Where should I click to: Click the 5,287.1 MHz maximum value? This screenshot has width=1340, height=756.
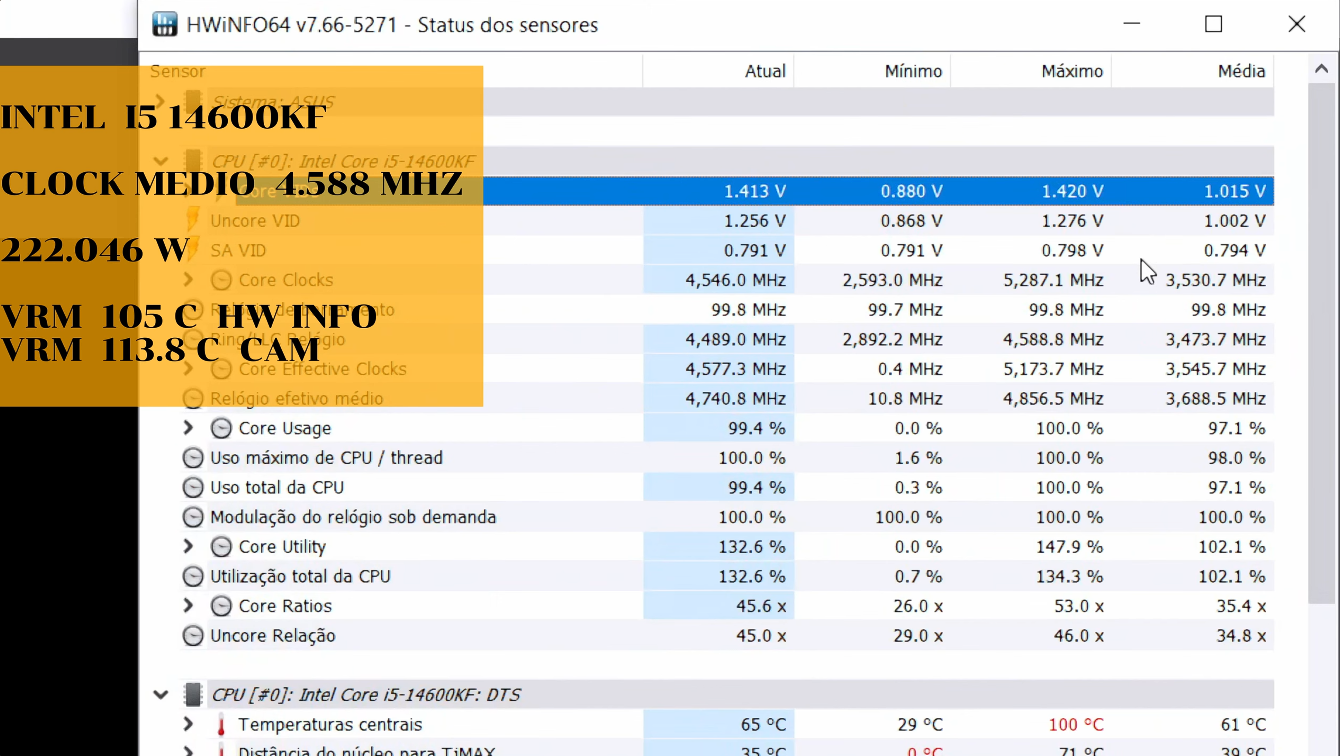1054,280
